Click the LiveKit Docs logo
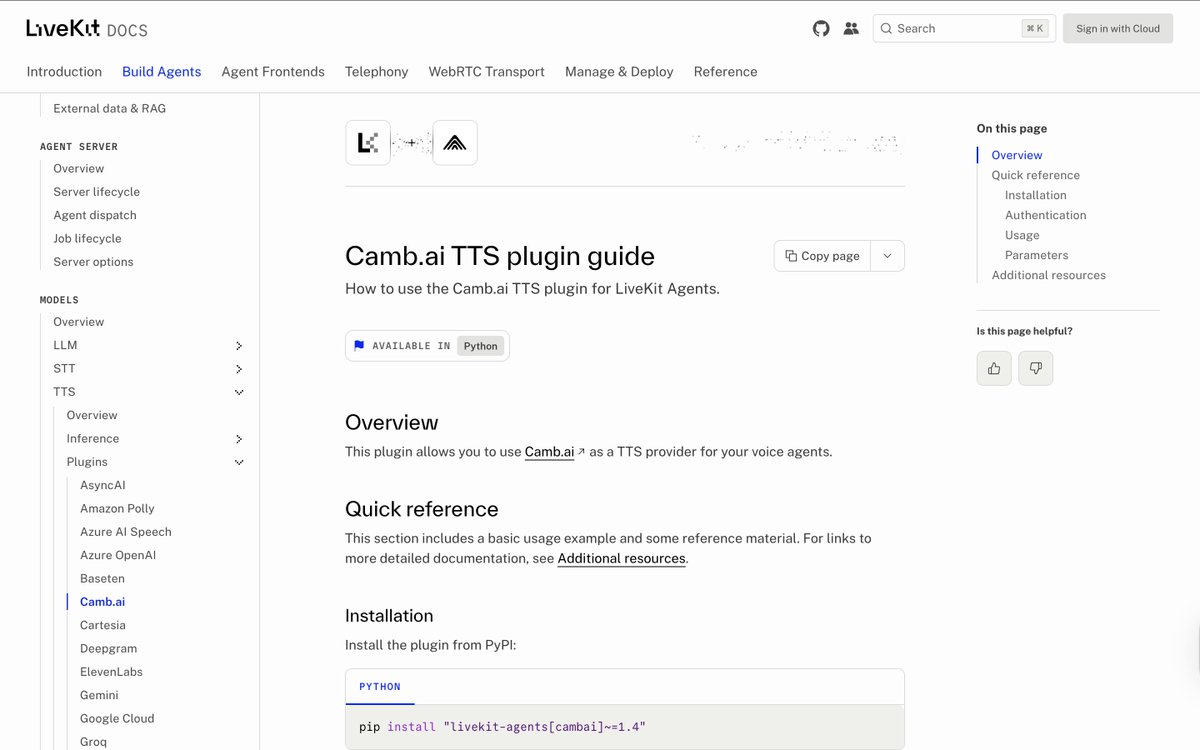The height and width of the screenshot is (750, 1200). coord(87,29)
